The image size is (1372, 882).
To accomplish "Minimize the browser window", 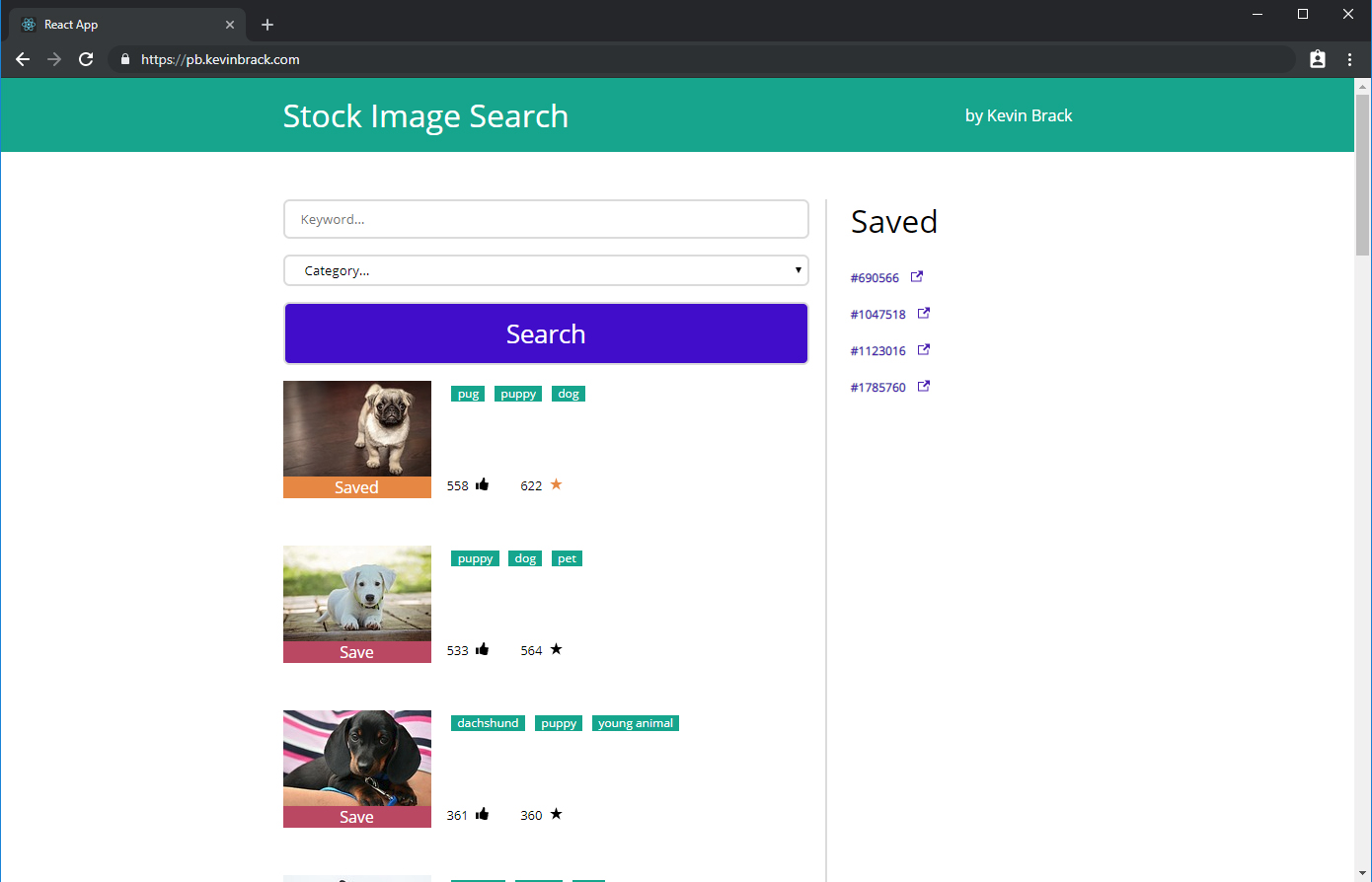I will click(1258, 14).
